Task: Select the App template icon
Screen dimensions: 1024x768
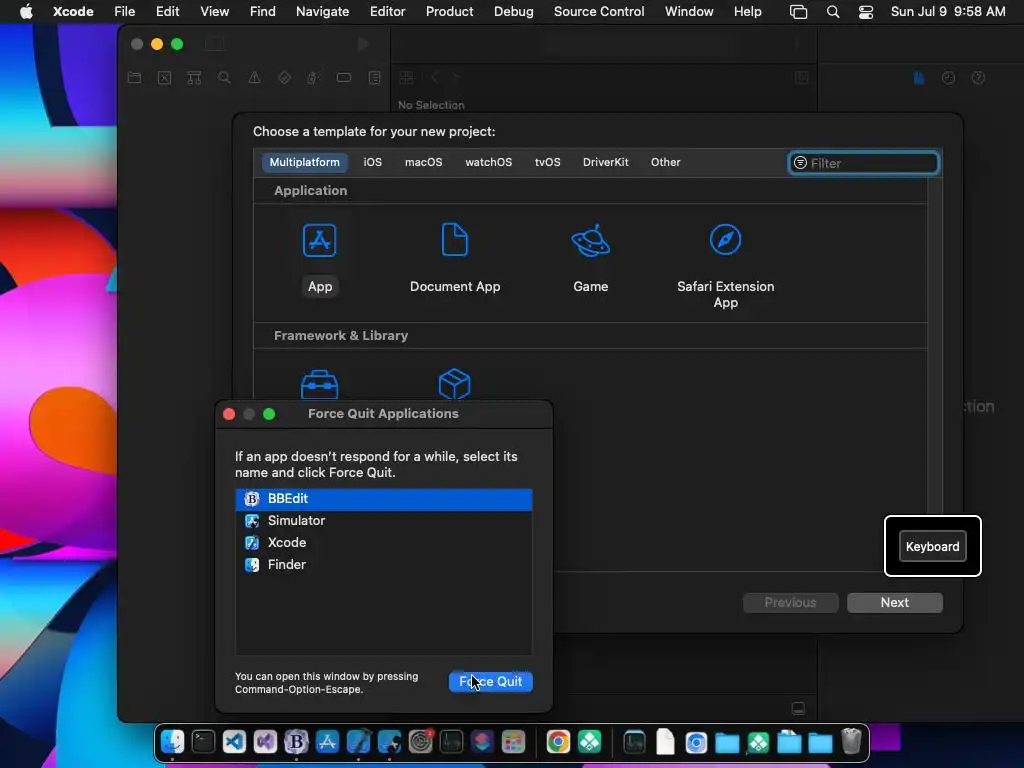Action: pos(319,240)
